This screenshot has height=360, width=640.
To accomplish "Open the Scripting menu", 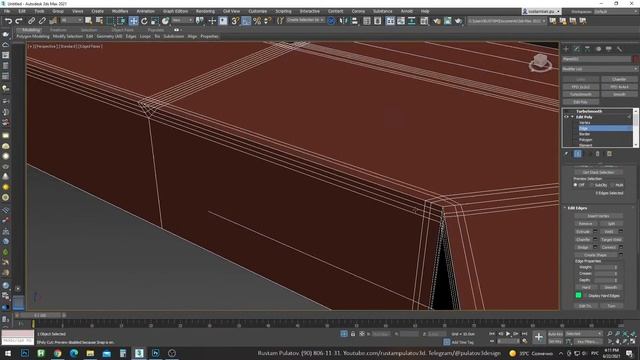I will click(283, 11).
